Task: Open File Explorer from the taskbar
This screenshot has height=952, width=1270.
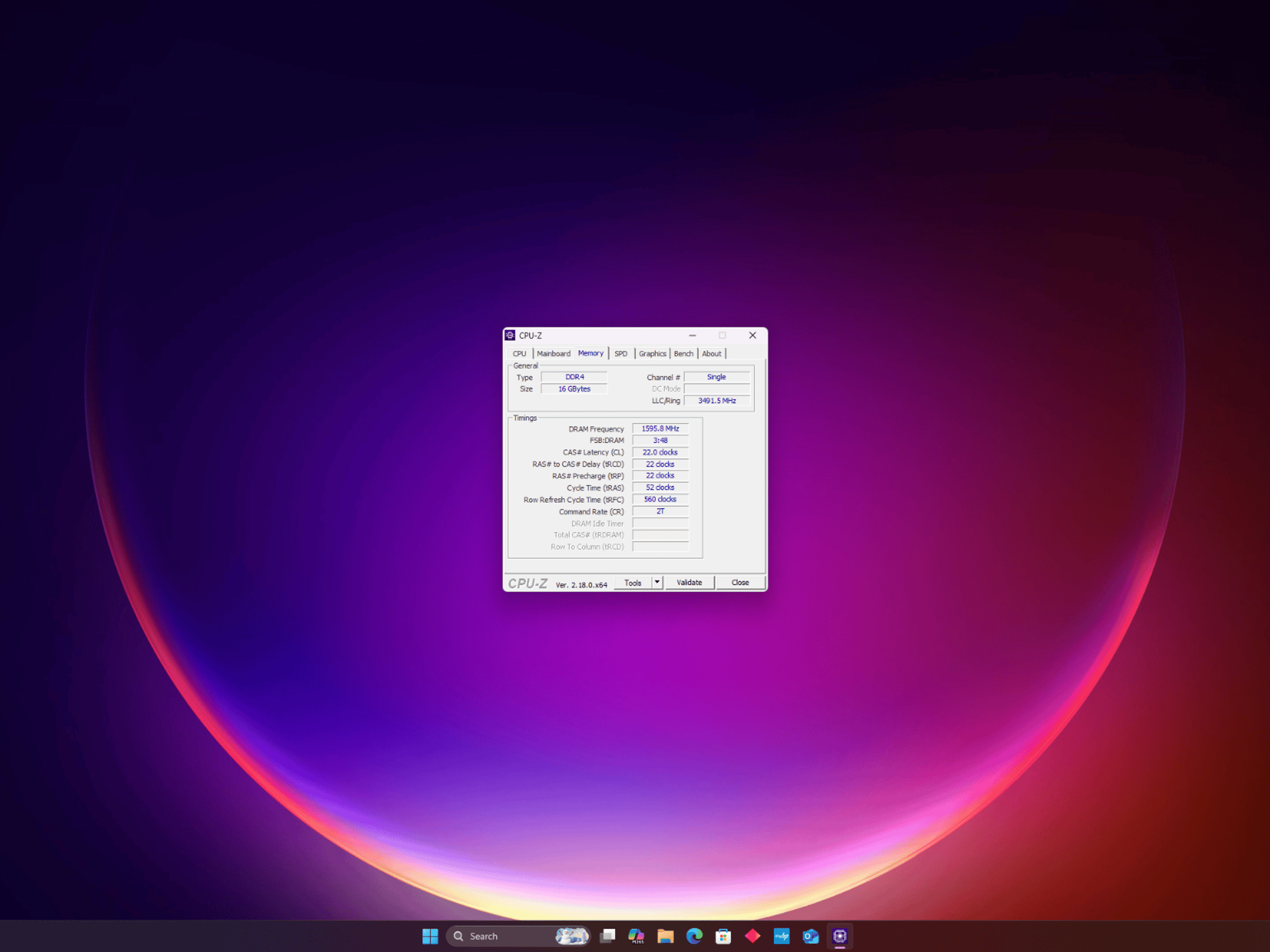Action: tap(665, 936)
